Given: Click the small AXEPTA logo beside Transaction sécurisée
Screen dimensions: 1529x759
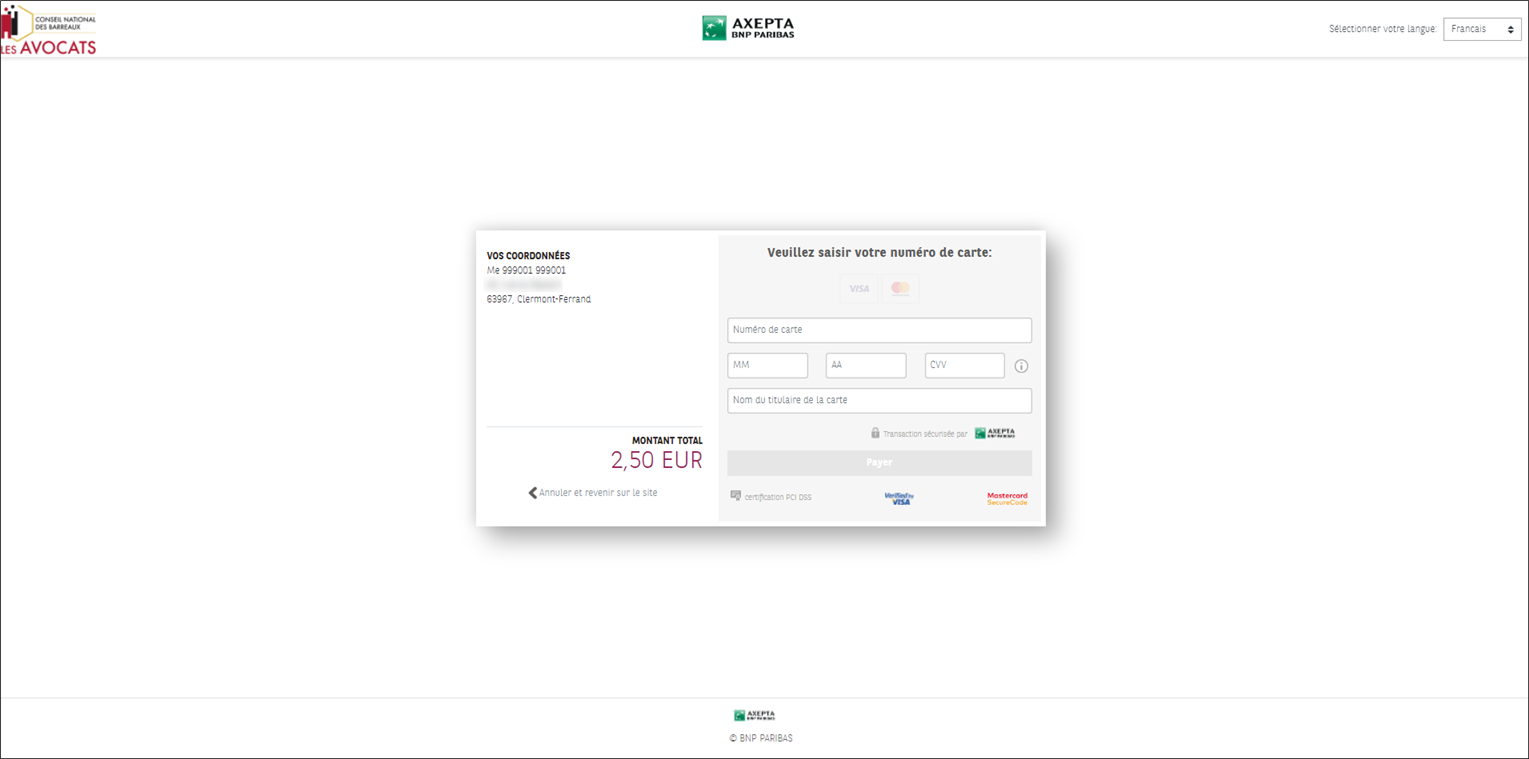Looking at the screenshot, I should coord(995,433).
